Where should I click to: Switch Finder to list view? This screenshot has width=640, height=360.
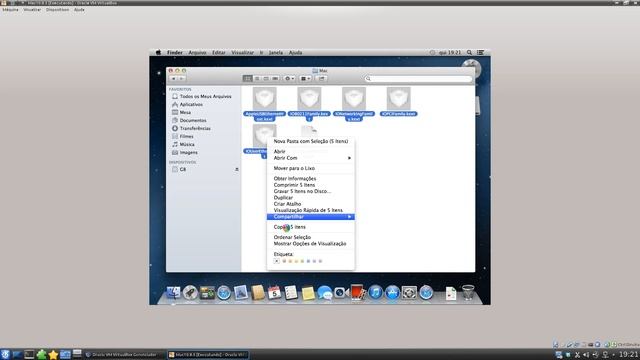(257, 78)
